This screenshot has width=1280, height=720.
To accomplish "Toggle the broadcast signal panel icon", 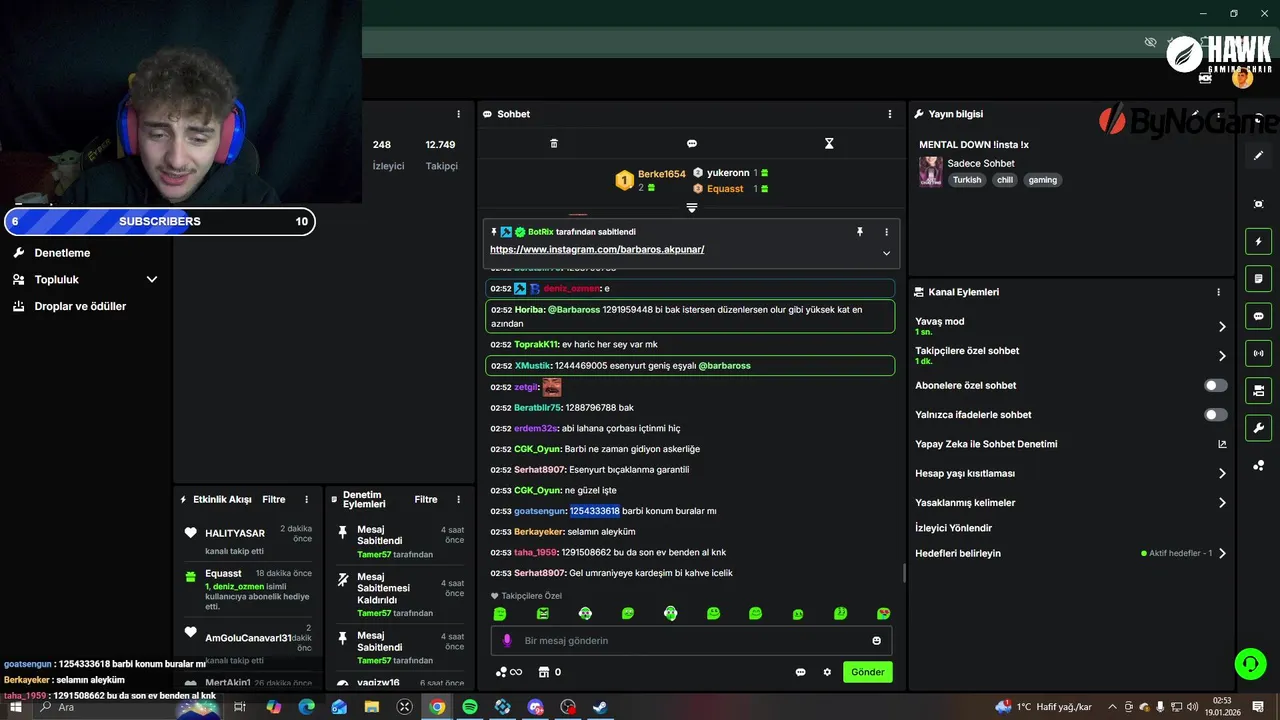I will [x=1258, y=353].
